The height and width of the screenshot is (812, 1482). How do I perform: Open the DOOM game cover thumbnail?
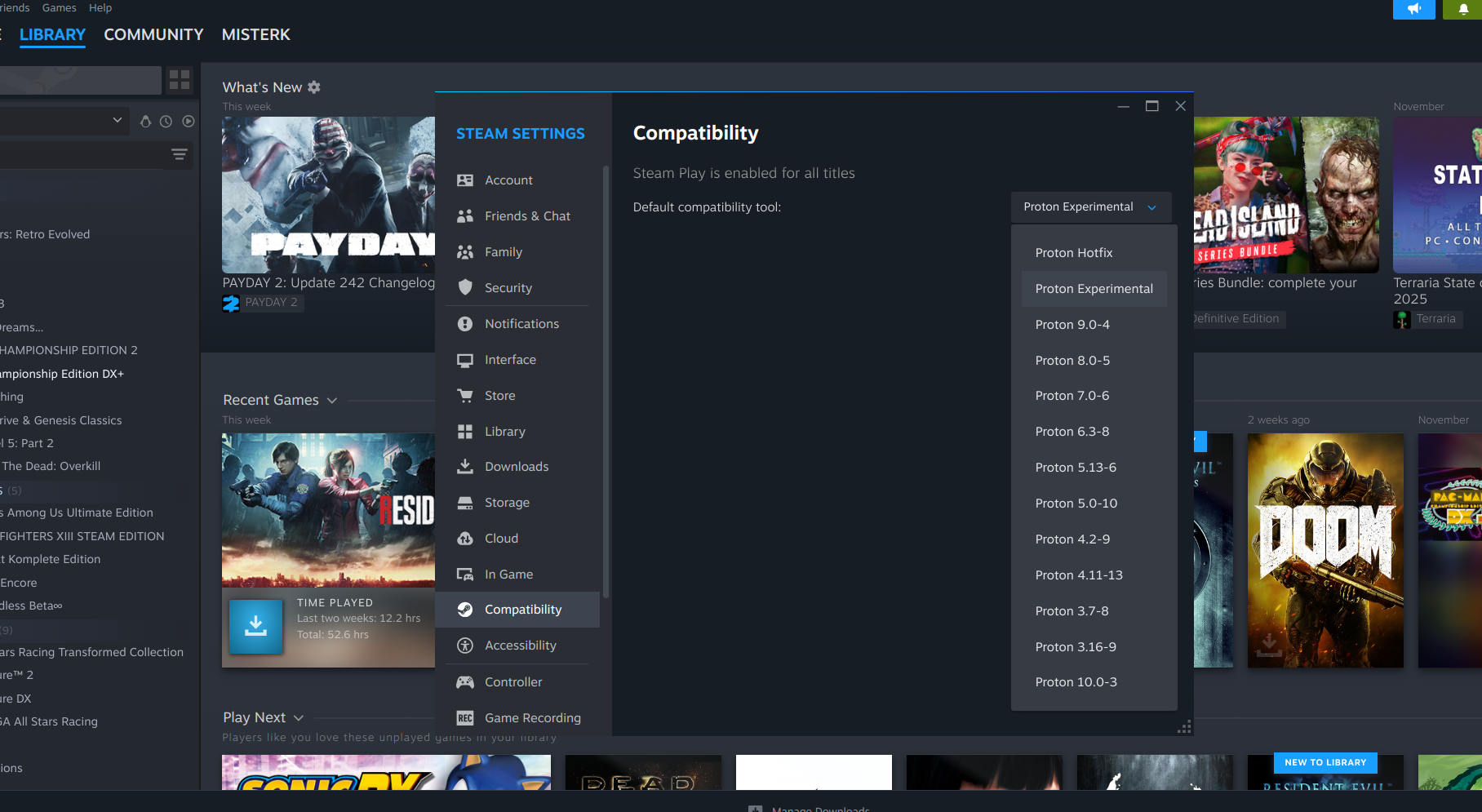[x=1325, y=550]
